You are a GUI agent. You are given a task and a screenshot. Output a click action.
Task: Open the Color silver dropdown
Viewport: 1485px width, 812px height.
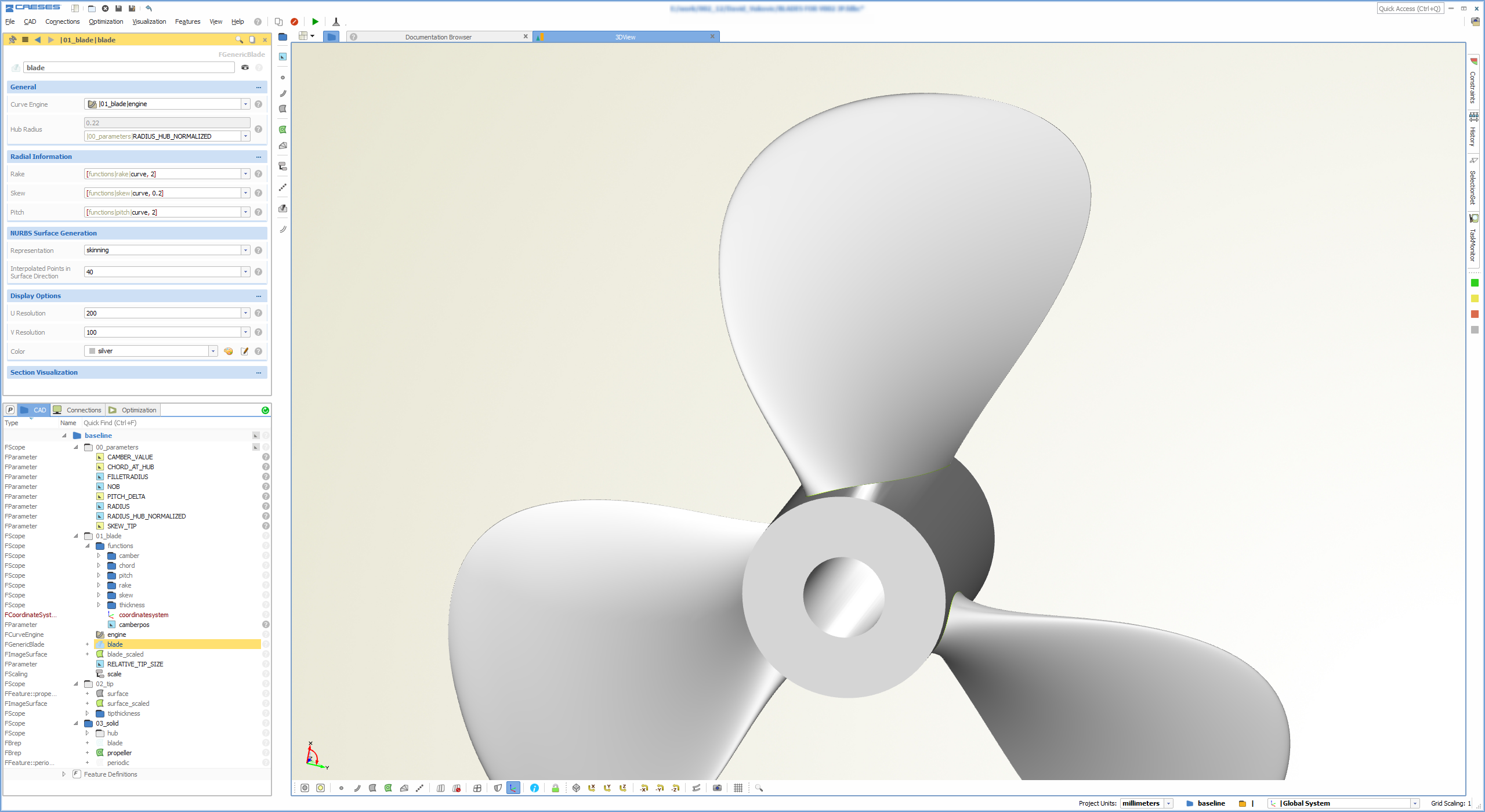click(213, 351)
